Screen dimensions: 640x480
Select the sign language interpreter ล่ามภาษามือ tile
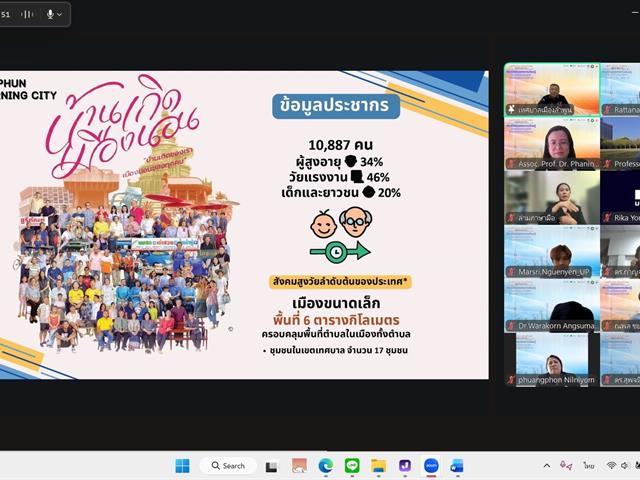552,198
